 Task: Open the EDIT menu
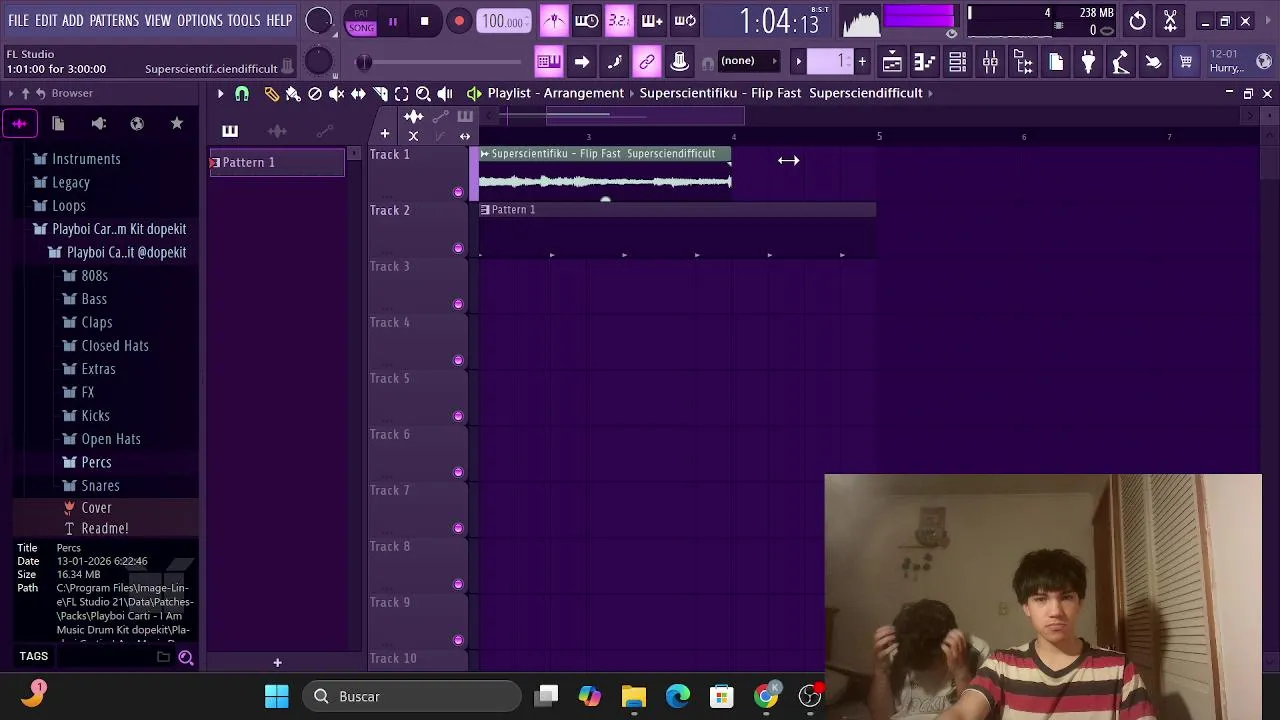tap(46, 20)
